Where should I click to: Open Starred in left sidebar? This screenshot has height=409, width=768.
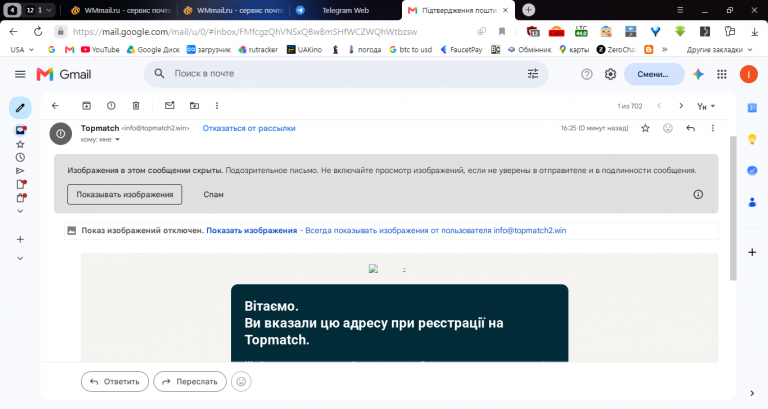click(x=20, y=144)
